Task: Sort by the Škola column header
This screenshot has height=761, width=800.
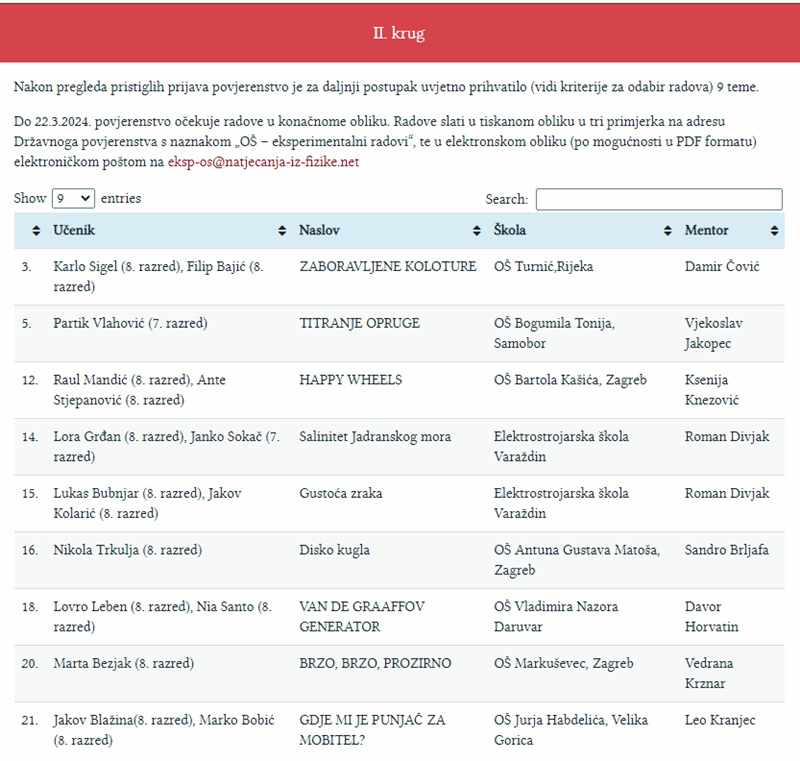Action: pyautogui.click(x=582, y=231)
